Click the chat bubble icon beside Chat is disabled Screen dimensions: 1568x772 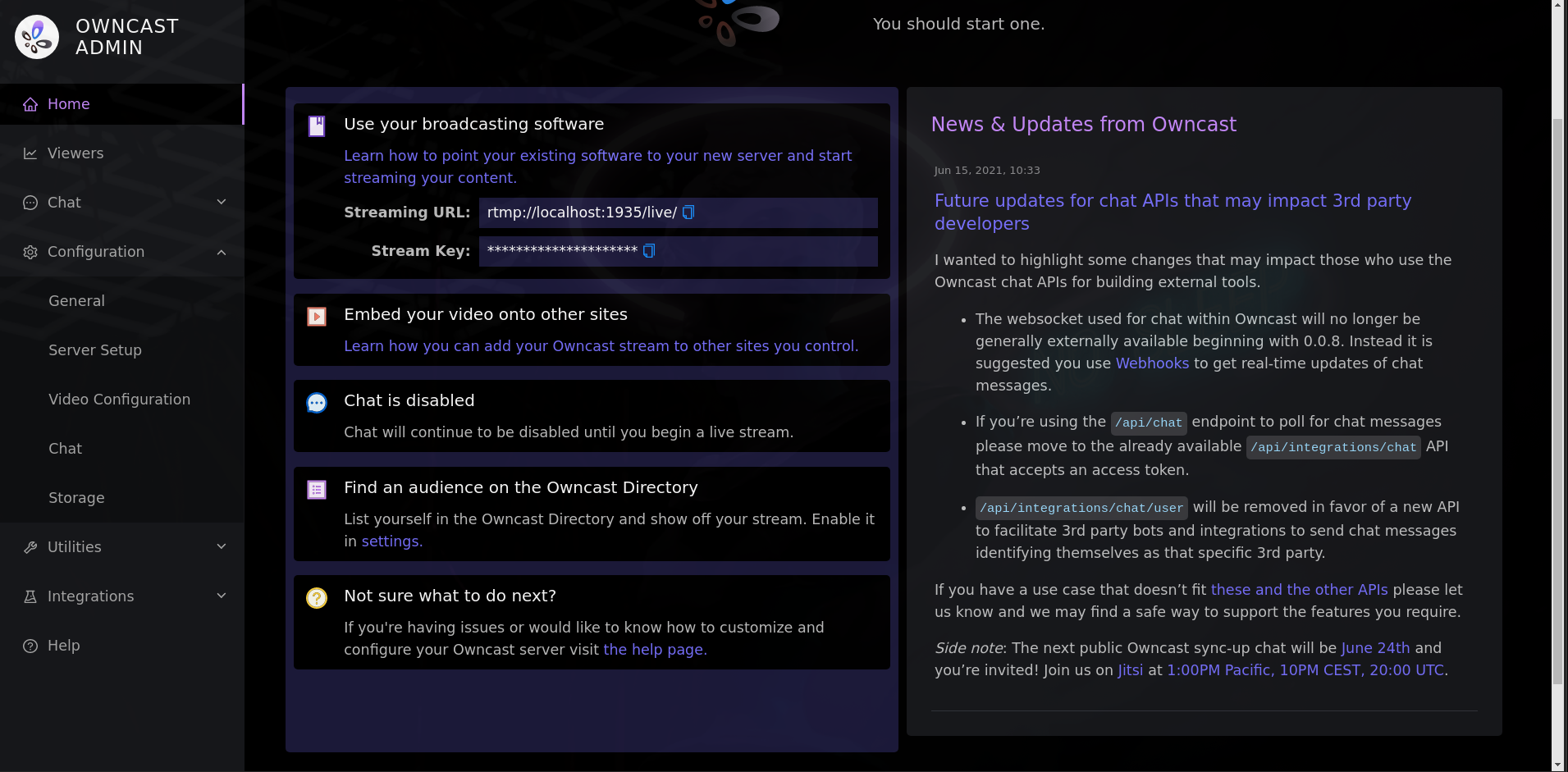(x=316, y=402)
